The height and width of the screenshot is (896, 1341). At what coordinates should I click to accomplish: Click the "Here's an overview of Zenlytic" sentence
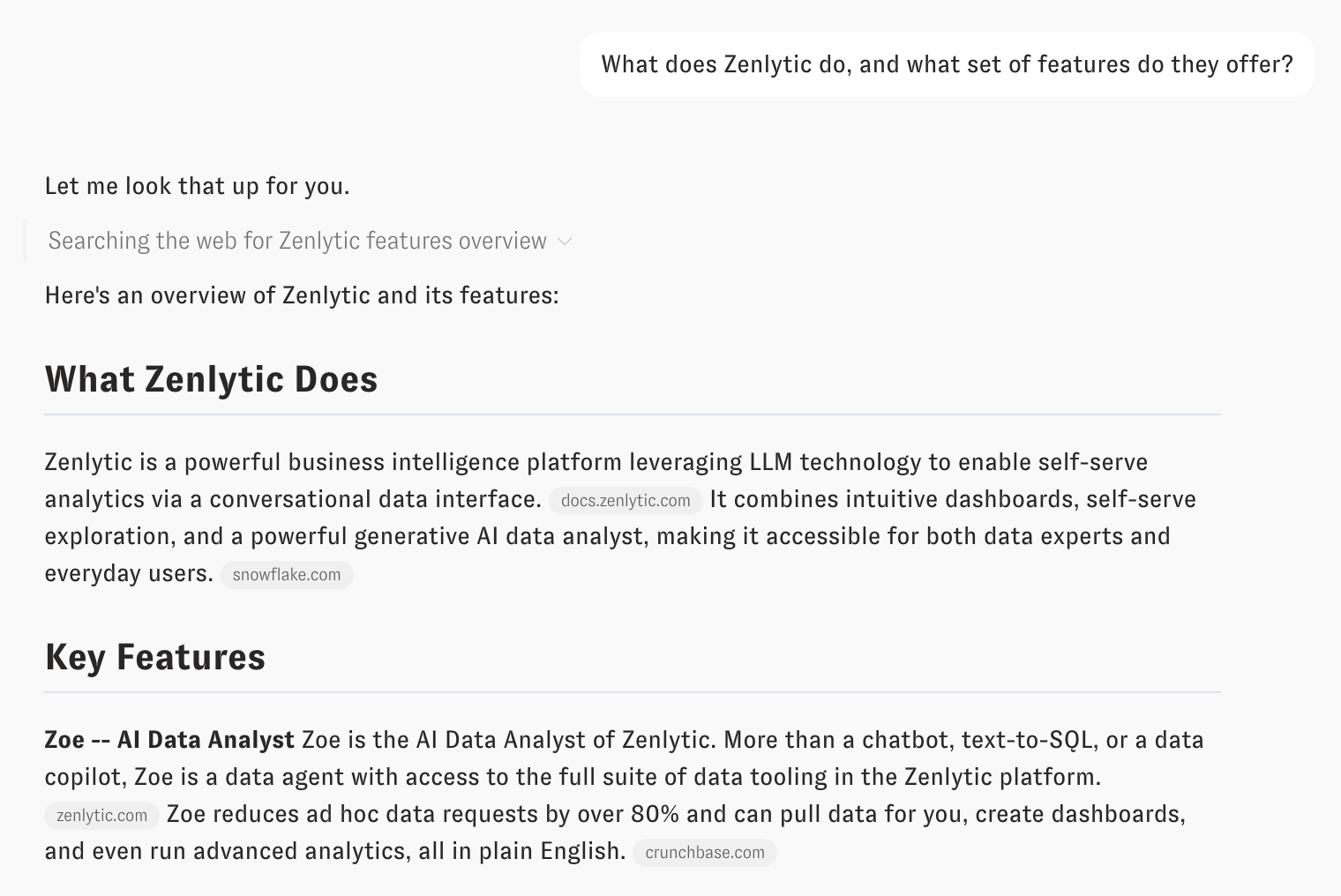[x=302, y=295]
